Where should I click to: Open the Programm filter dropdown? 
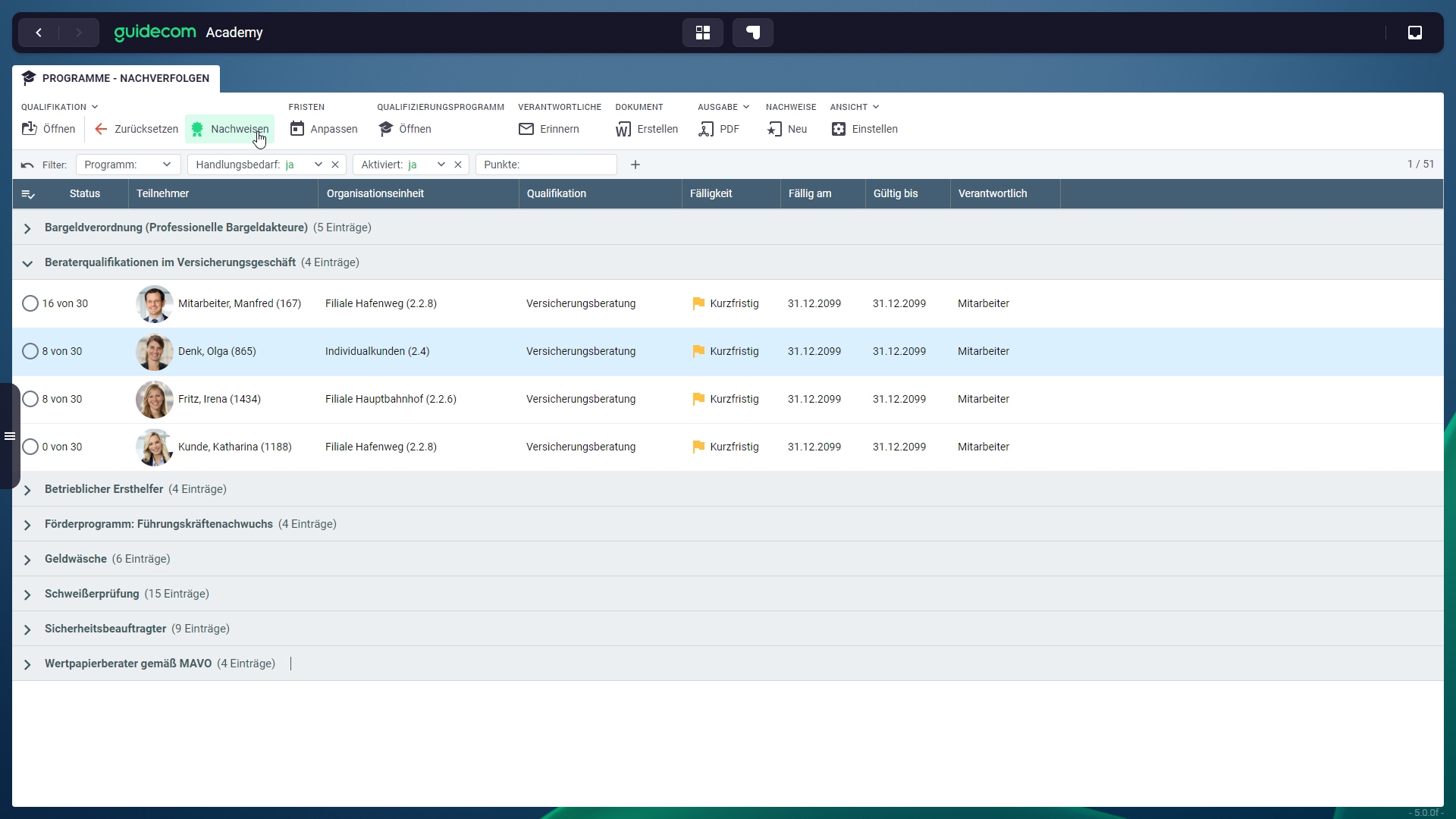pyautogui.click(x=127, y=165)
